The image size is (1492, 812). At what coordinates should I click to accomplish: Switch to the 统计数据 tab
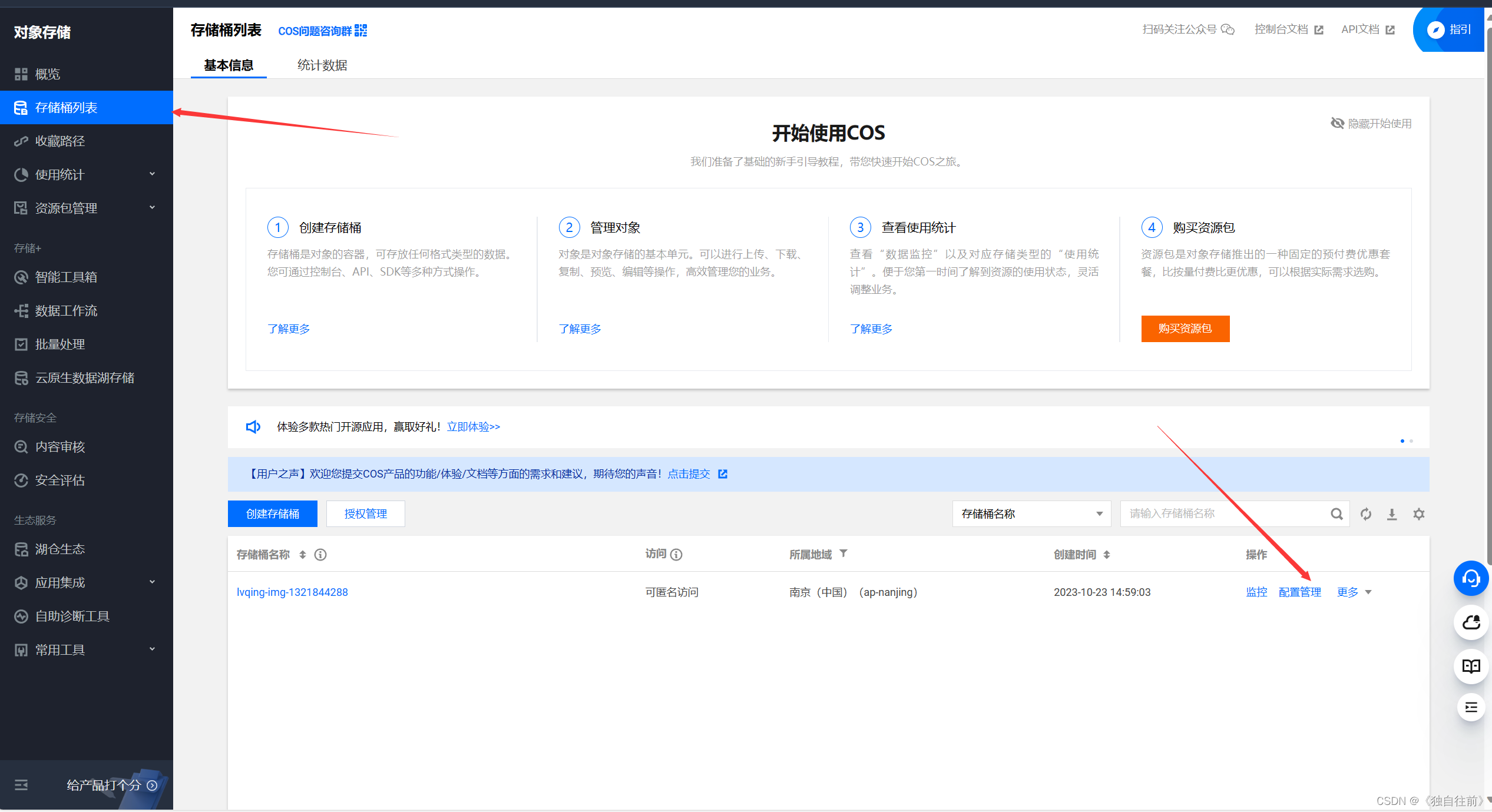(322, 65)
